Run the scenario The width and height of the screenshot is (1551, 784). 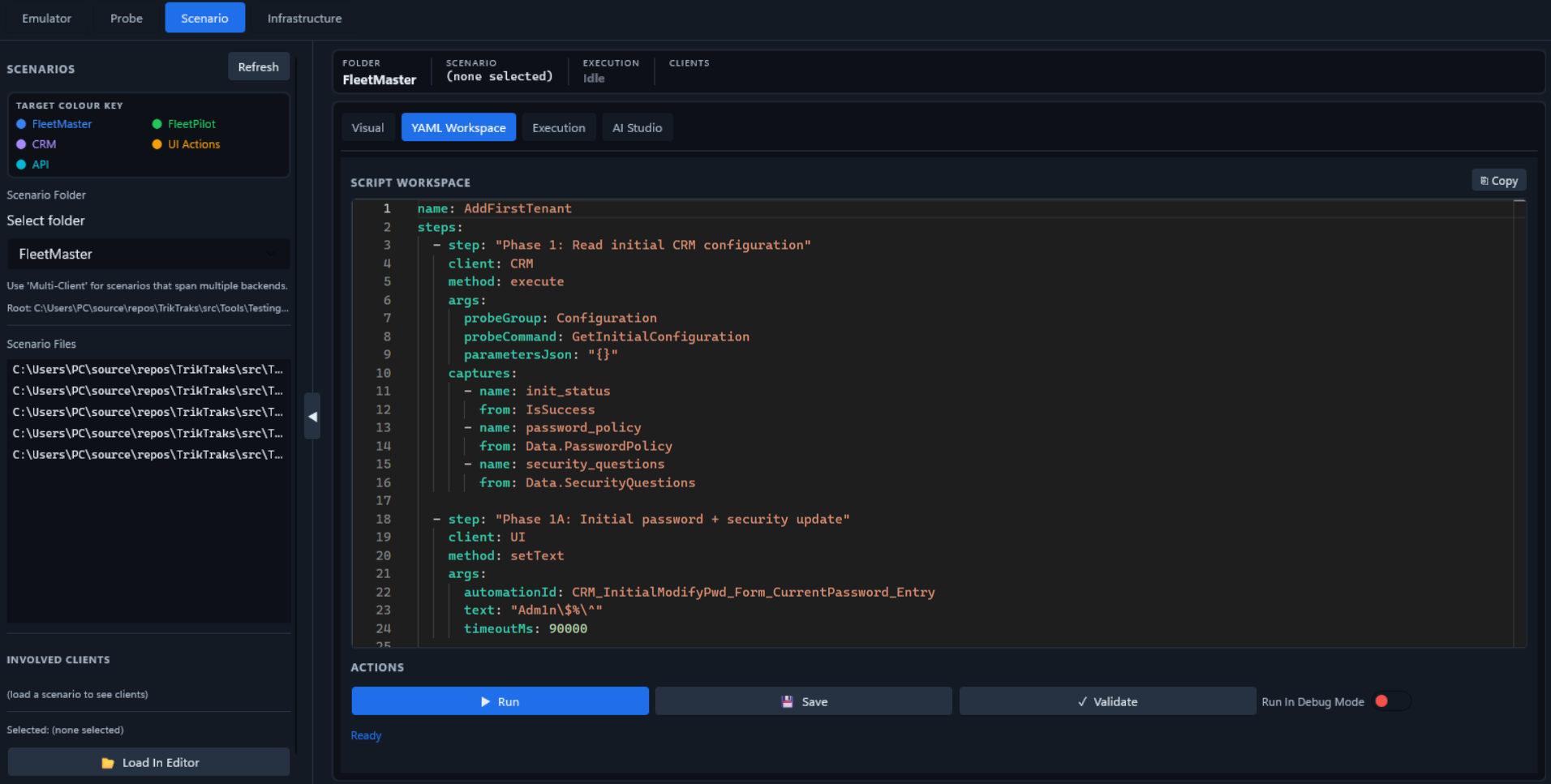coord(500,701)
